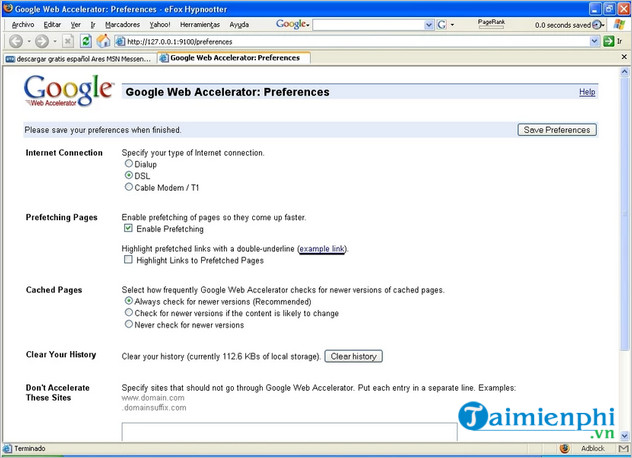Click the scrollbar up arrow
The image size is (632, 458).
click(x=624, y=73)
